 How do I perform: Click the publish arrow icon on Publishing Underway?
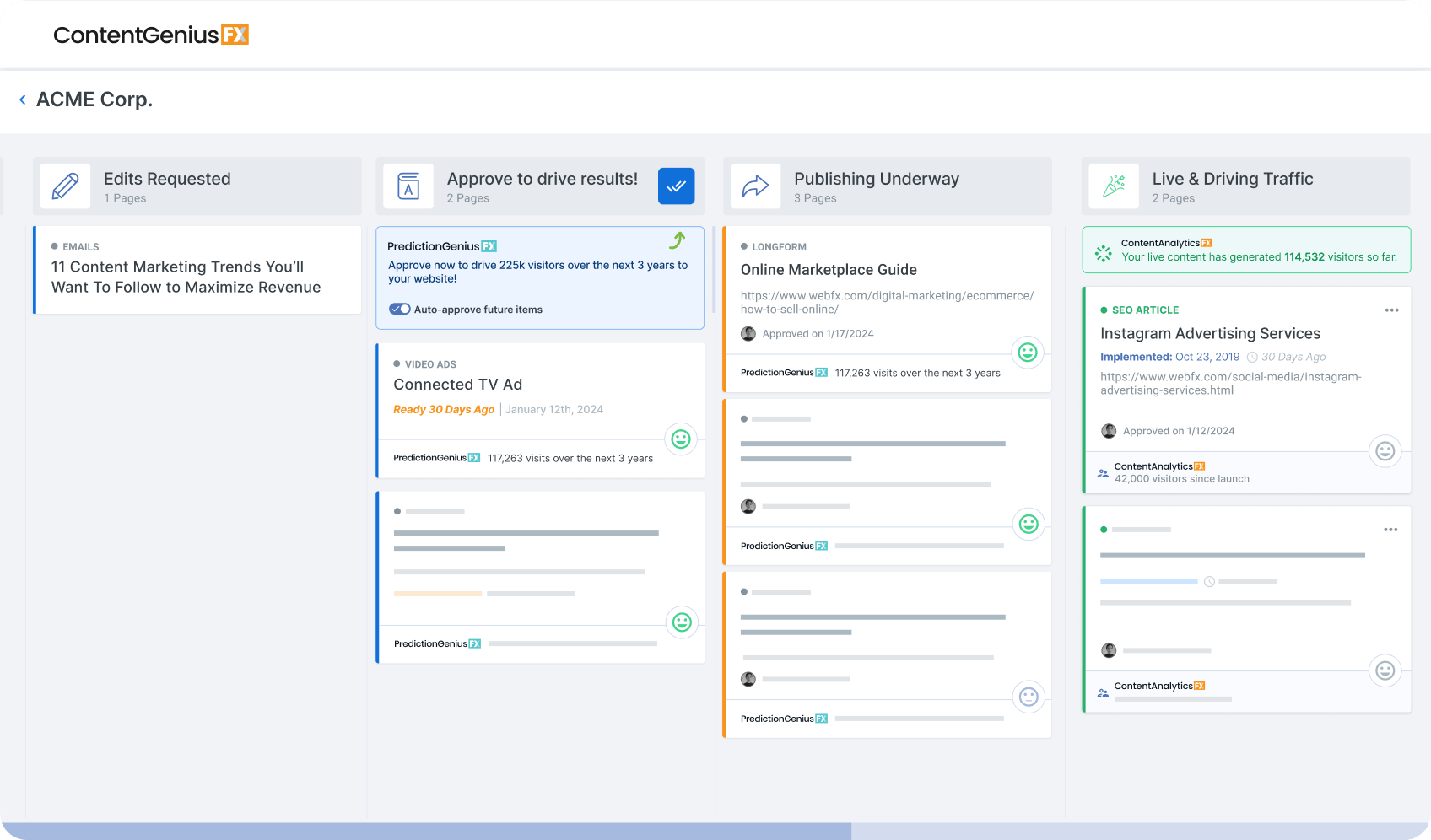point(756,186)
